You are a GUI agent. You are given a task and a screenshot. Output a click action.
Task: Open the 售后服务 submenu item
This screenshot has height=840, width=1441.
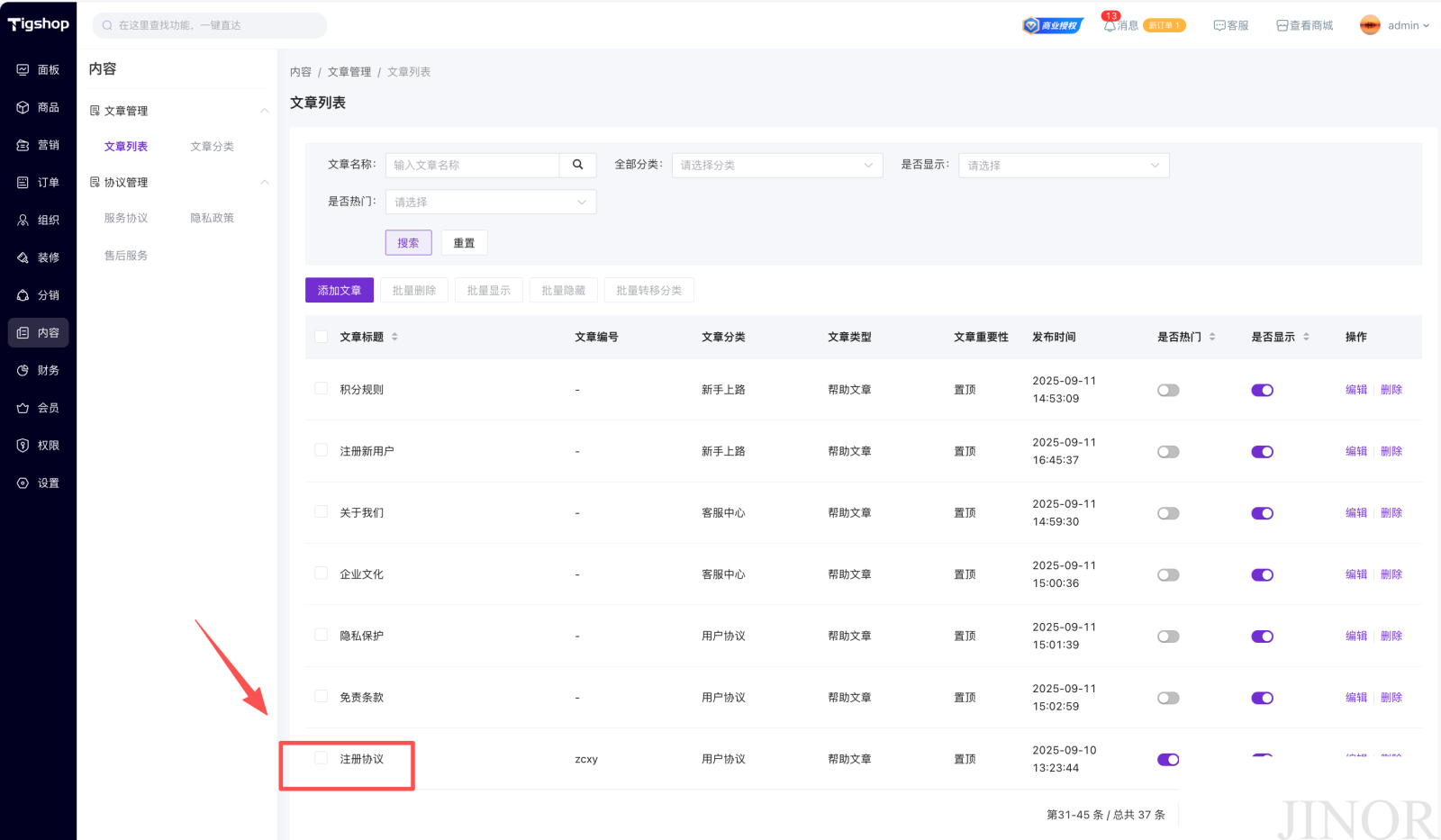click(x=126, y=256)
